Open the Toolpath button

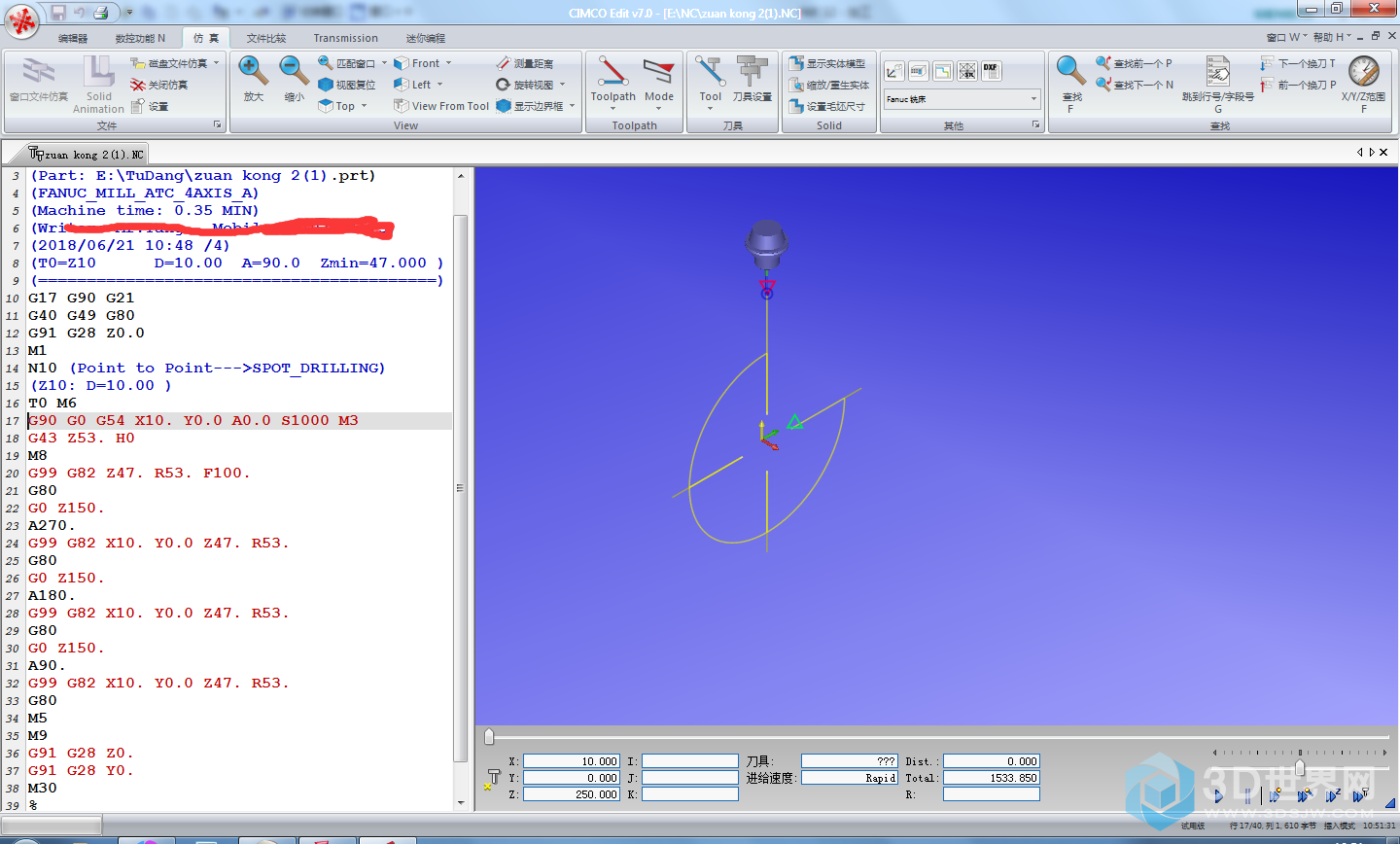tap(613, 82)
